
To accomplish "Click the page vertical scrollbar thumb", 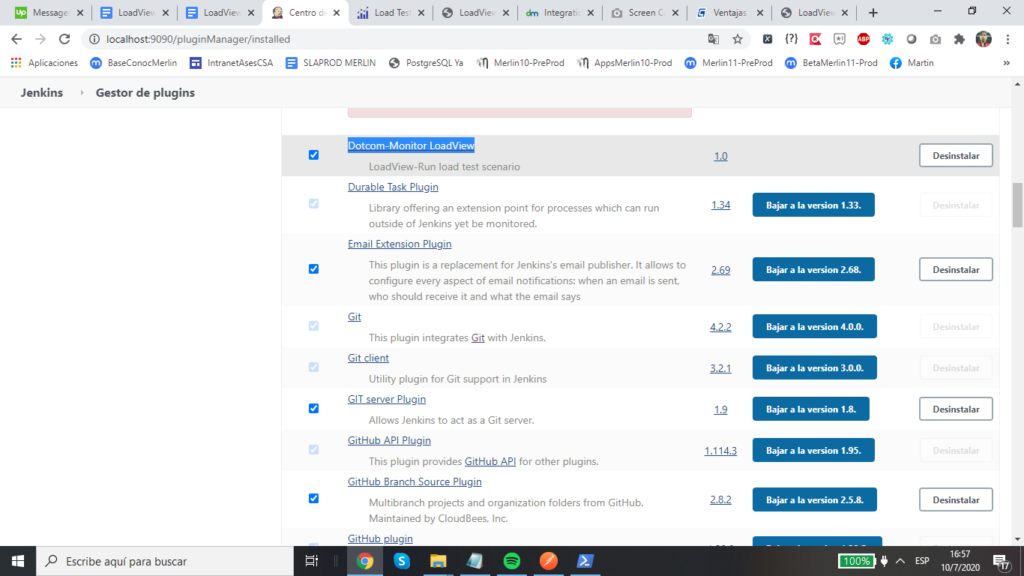I will 1017,205.
